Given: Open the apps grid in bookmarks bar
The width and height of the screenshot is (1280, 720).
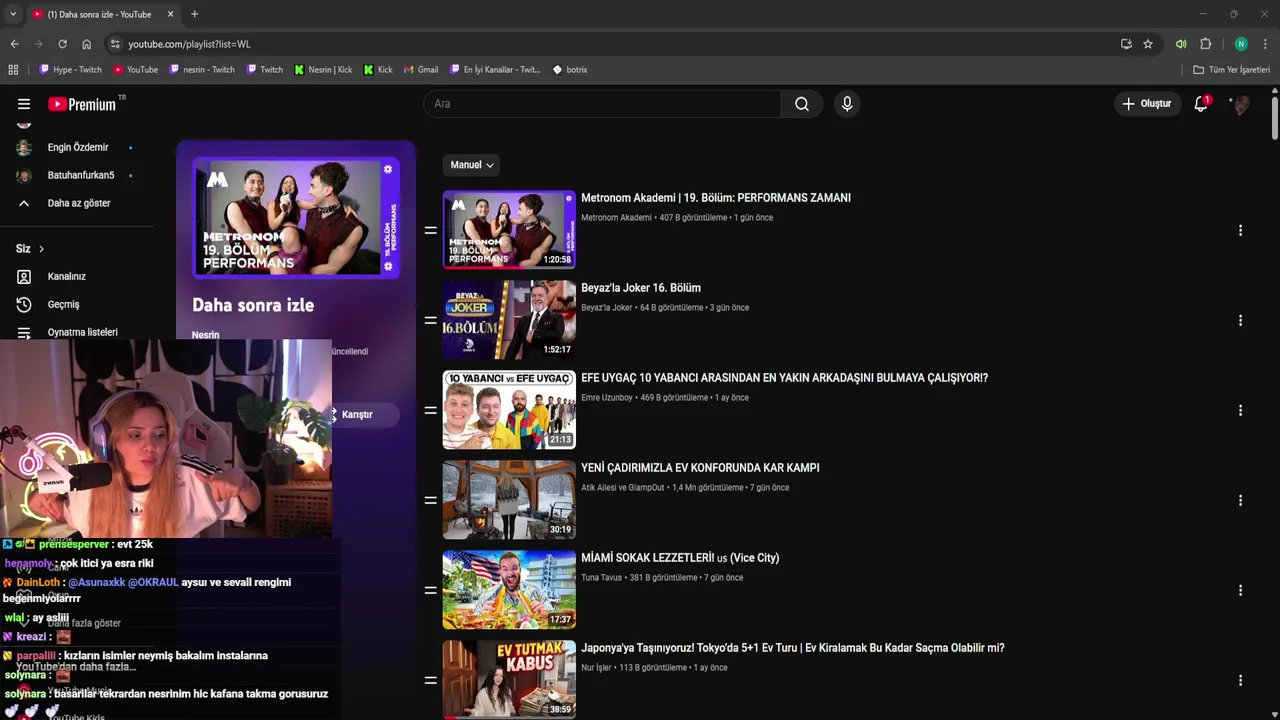Looking at the screenshot, I should pos(13,70).
